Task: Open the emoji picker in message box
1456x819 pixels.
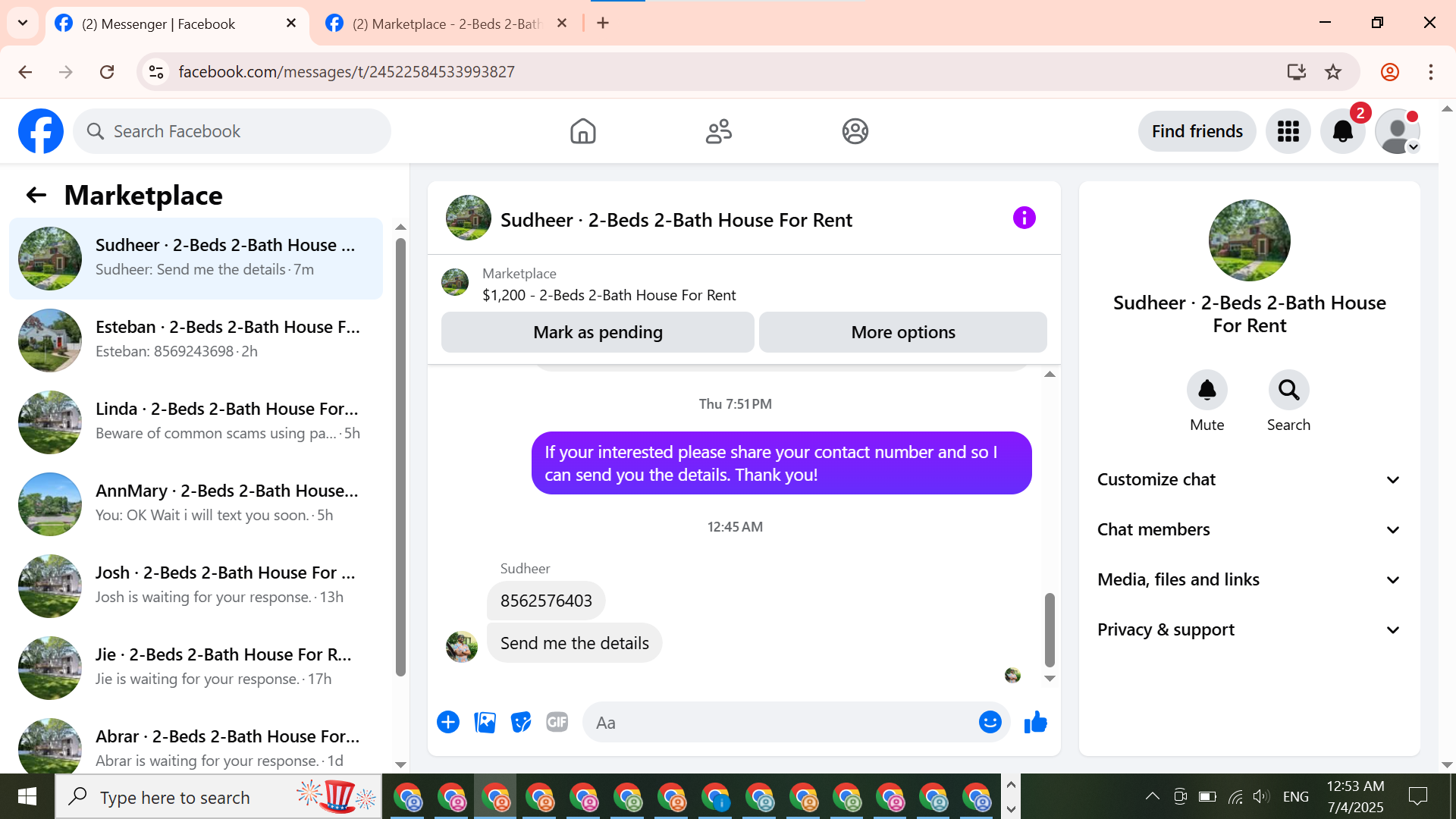Action: (x=990, y=723)
